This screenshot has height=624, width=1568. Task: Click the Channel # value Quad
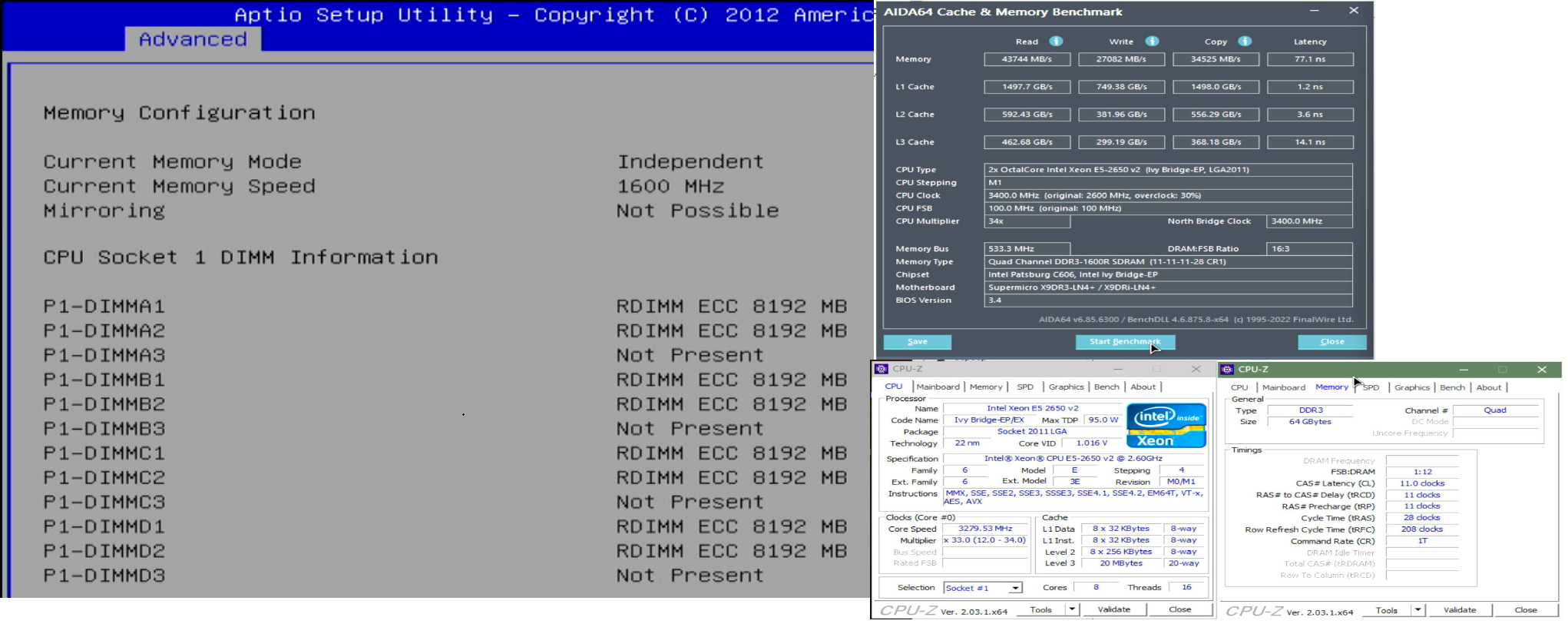1495,410
